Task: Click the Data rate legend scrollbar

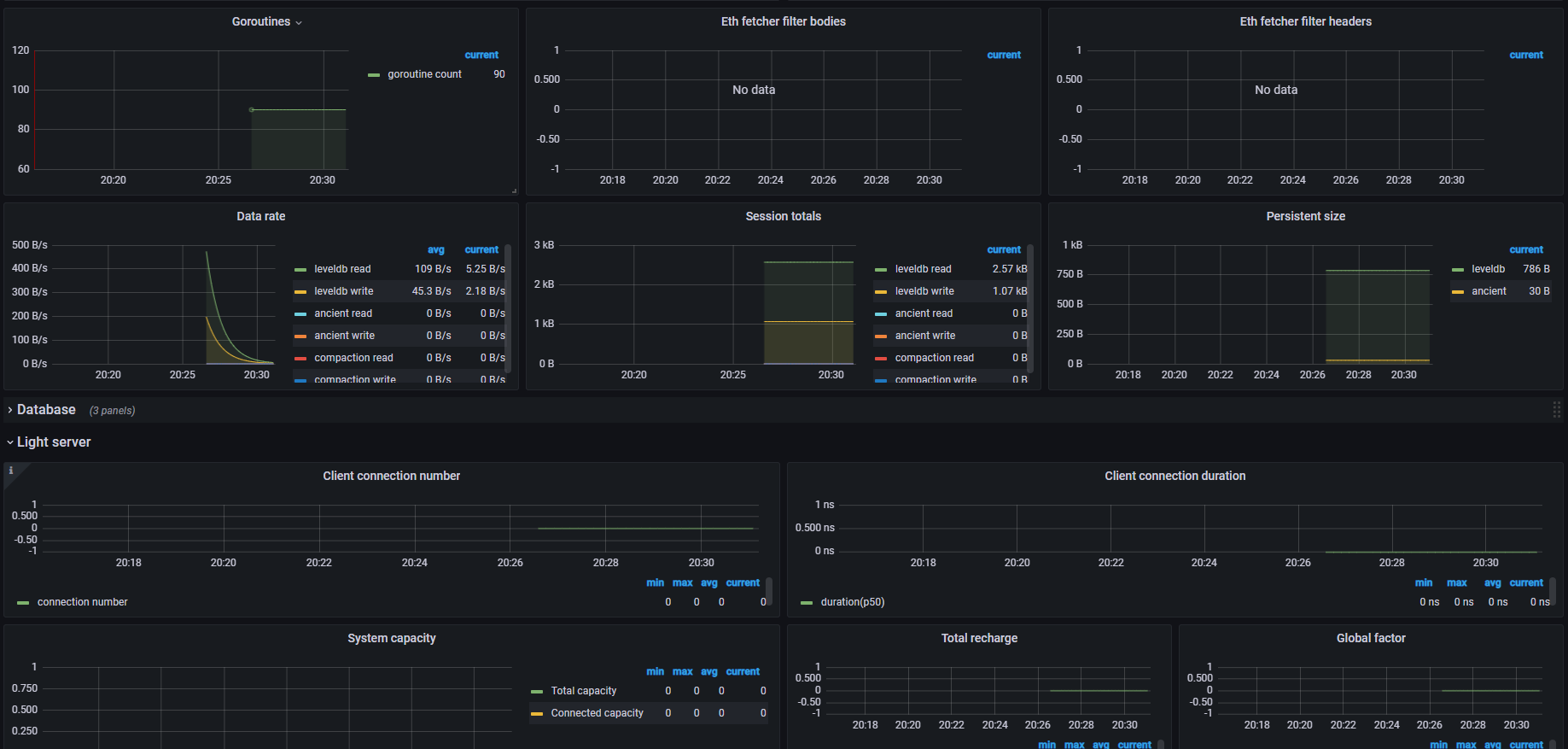Action: pyautogui.click(x=508, y=307)
